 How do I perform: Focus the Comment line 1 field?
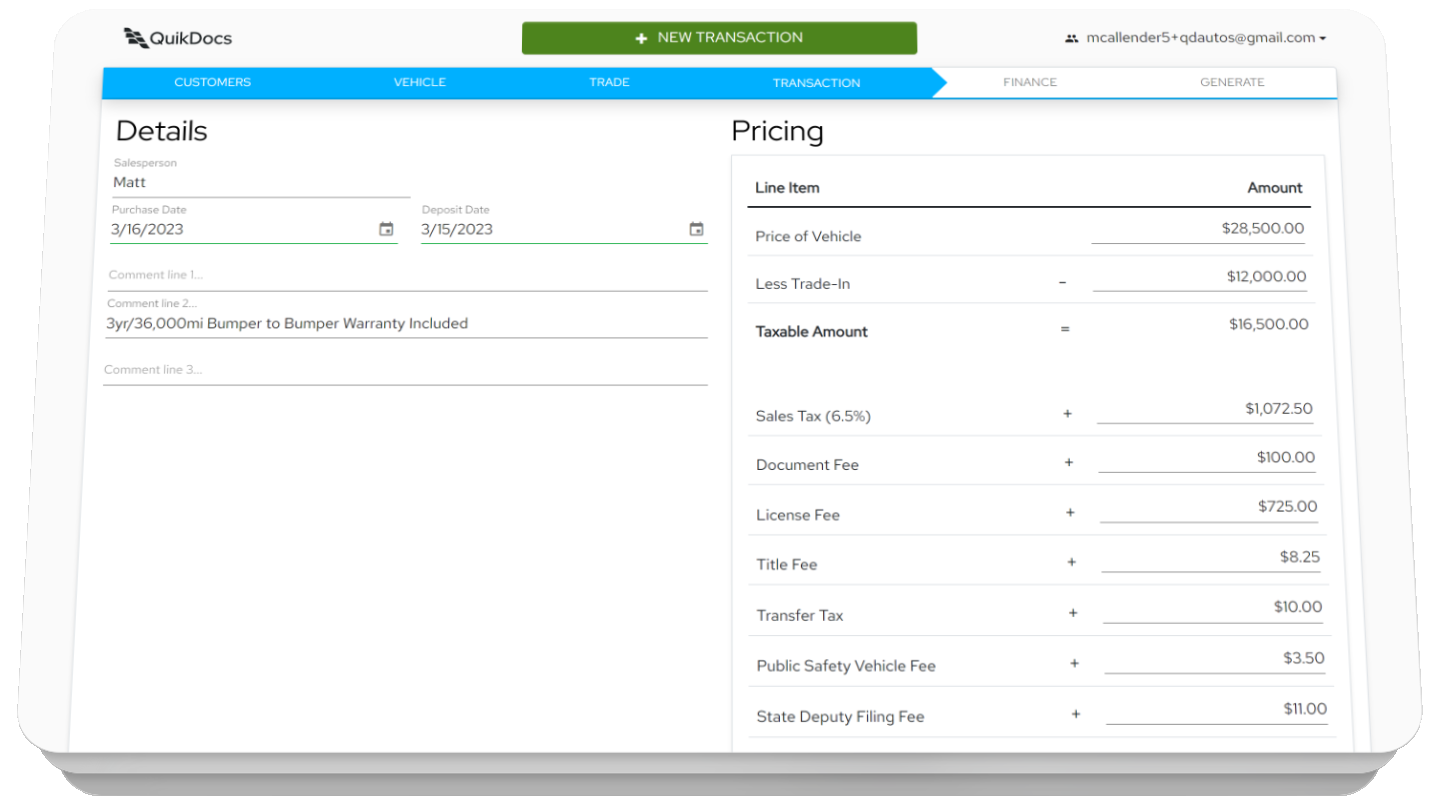407,275
